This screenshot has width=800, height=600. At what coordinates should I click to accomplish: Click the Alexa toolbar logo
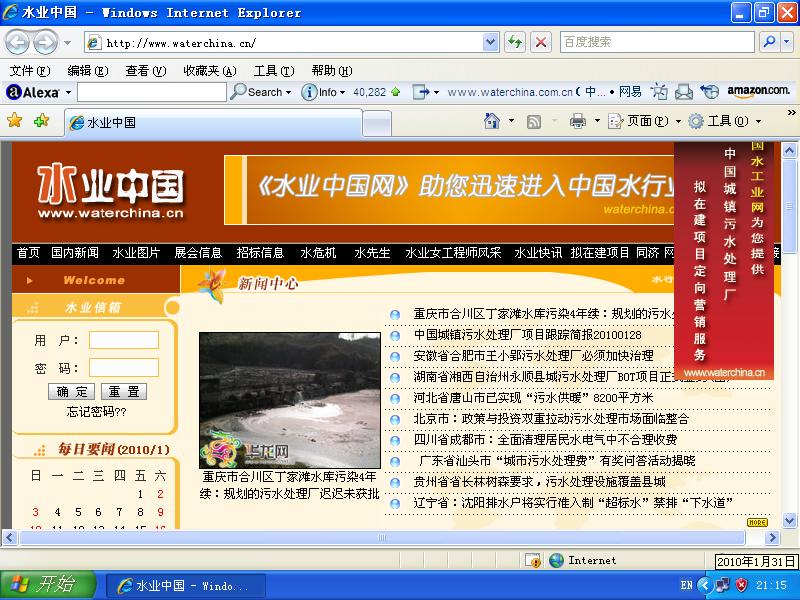click(x=33, y=92)
